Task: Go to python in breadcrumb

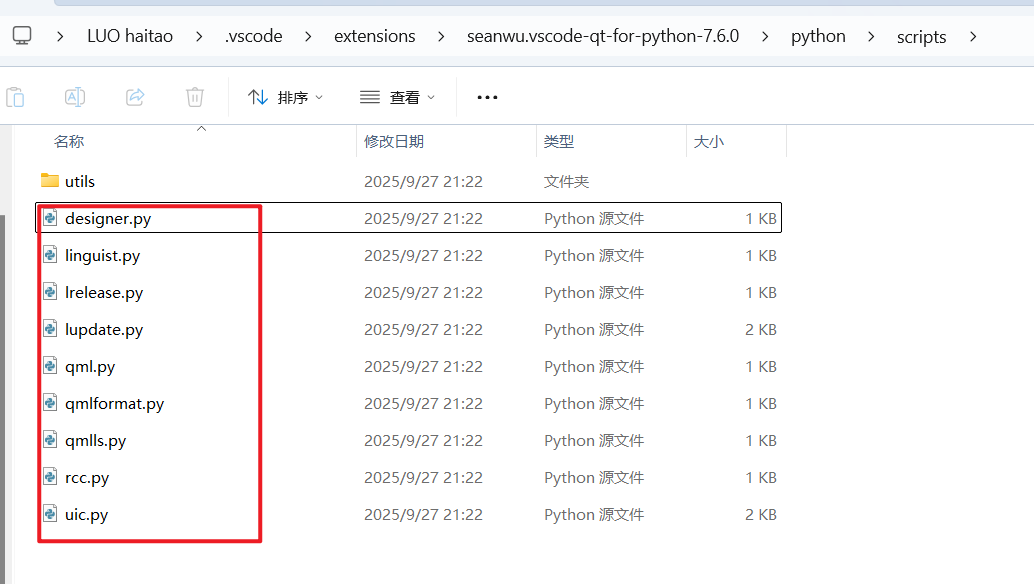Action: pyautogui.click(x=818, y=36)
